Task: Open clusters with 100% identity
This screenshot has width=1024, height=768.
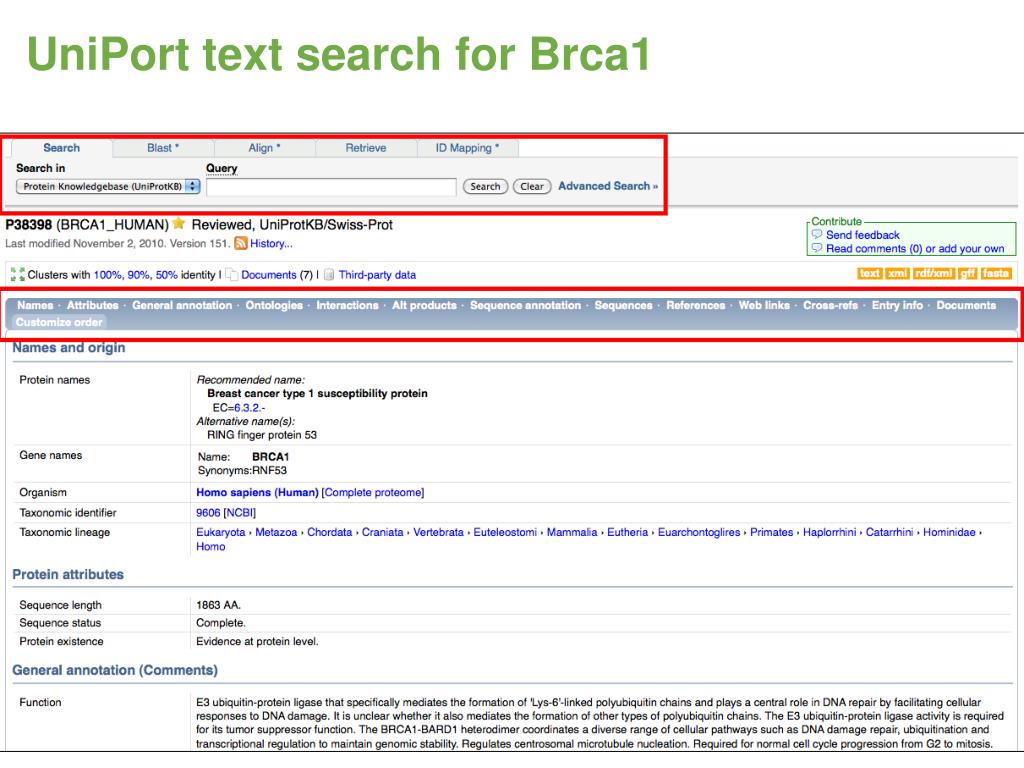Action: 108,275
